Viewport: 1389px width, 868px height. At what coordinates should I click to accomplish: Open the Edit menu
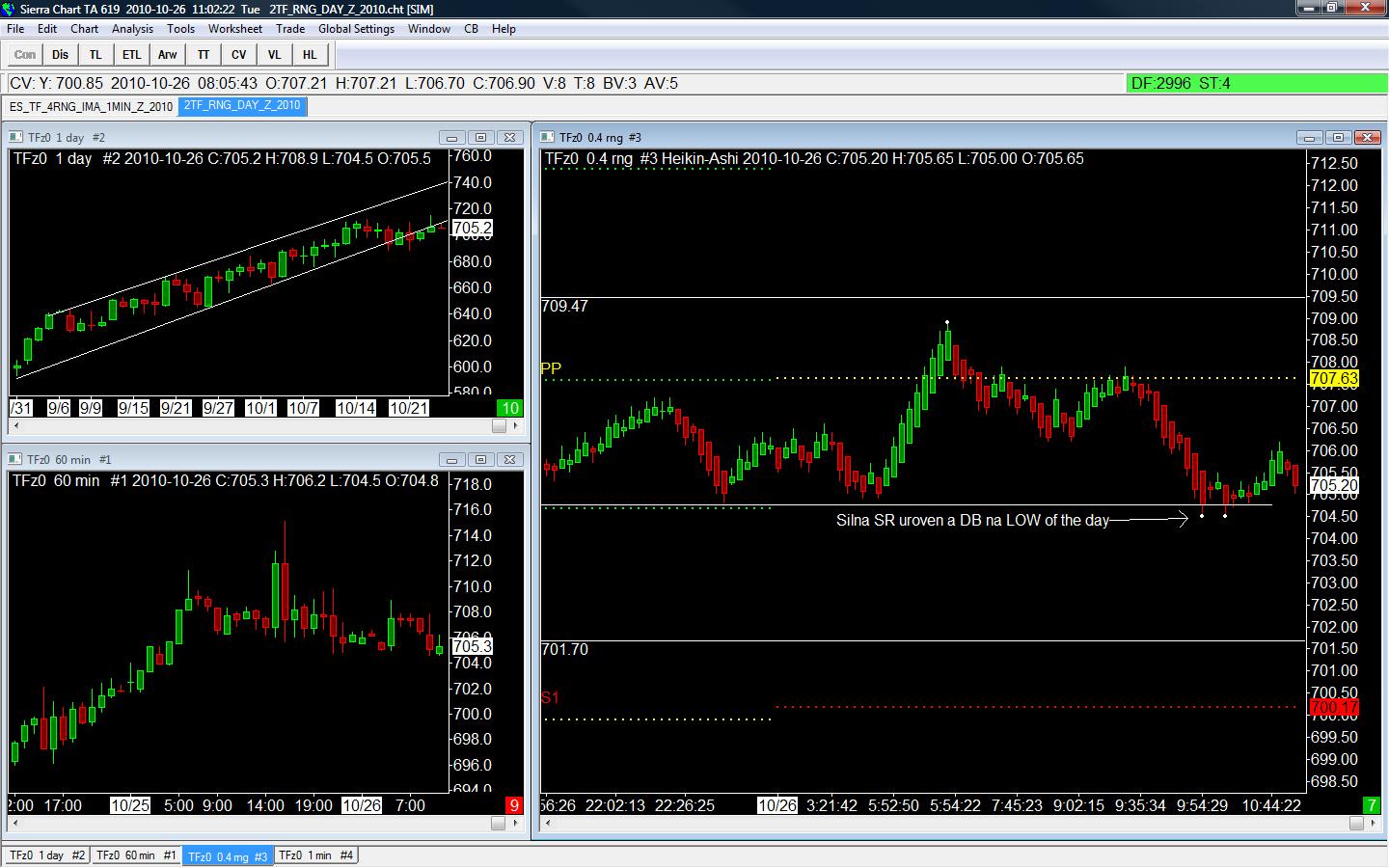point(47,29)
